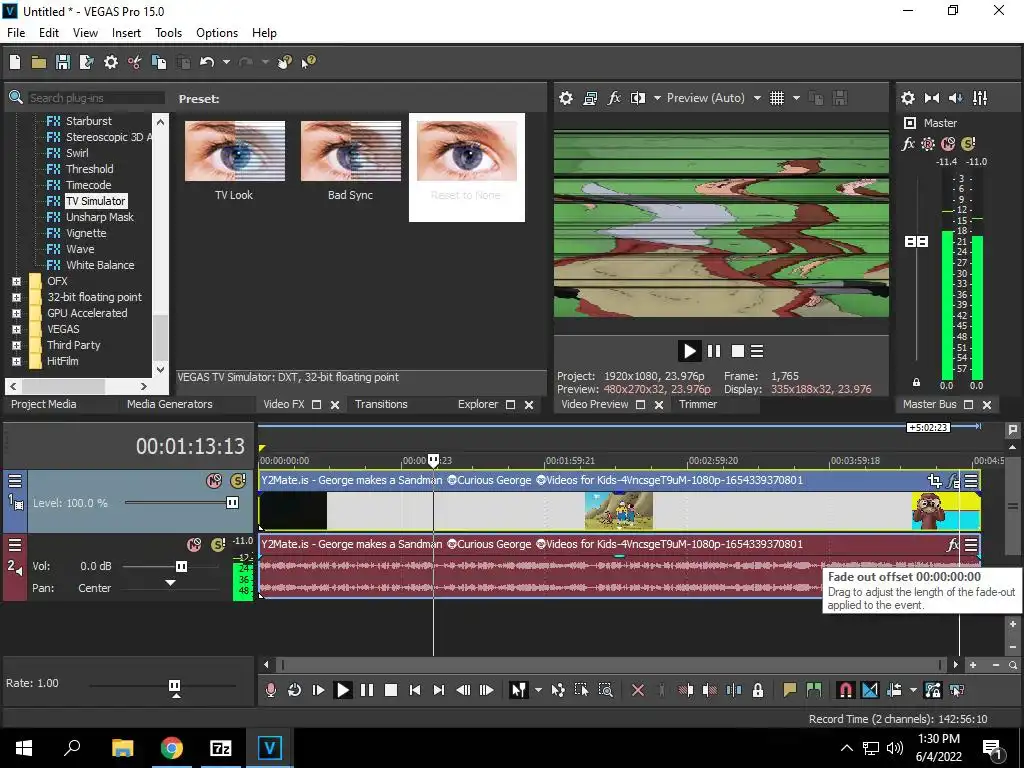Play the Video Preview window
The height and width of the screenshot is (768, 1024).
point(690,351)
